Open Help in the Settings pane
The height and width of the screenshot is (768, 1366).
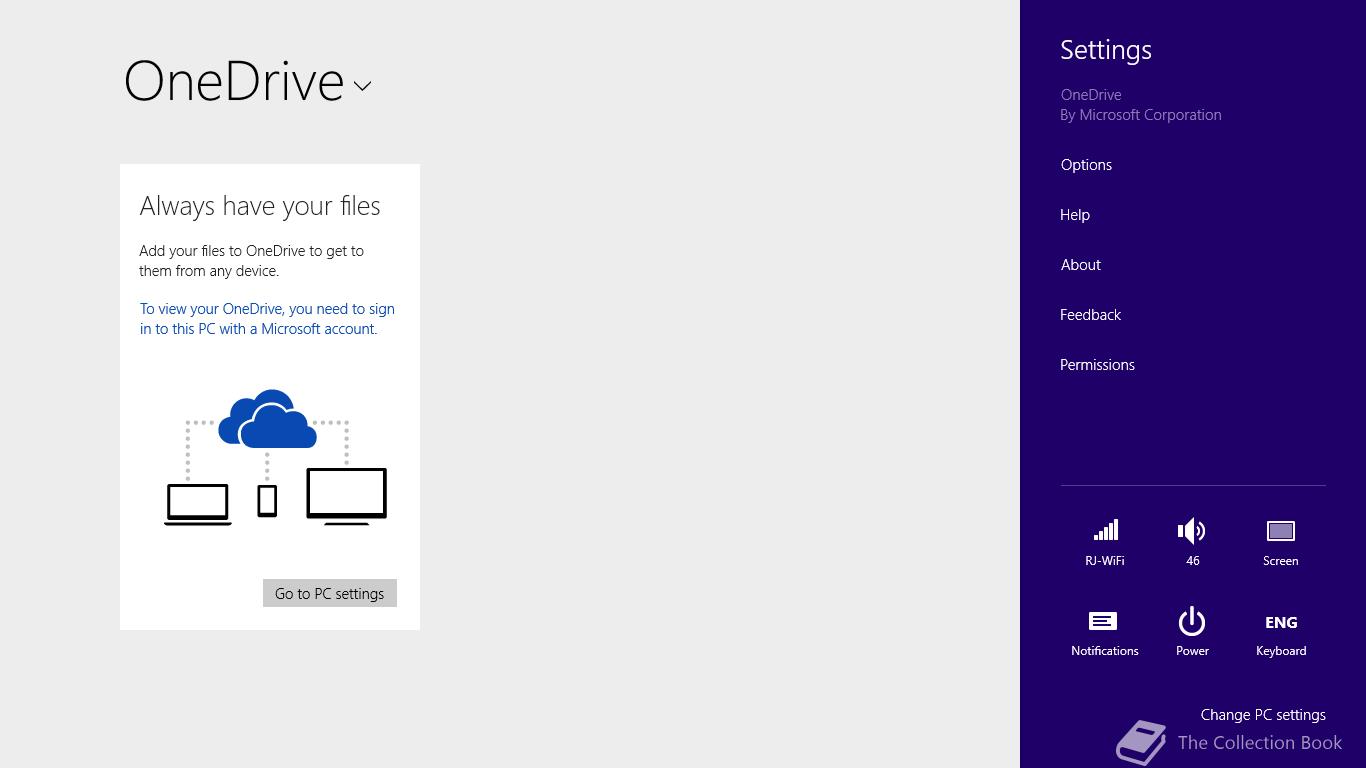coord(1075,215)
